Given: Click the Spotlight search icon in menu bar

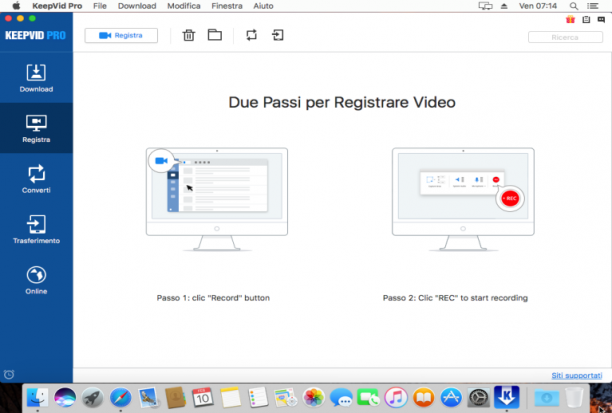Looking at the screenshot, I should click(573, 6).
